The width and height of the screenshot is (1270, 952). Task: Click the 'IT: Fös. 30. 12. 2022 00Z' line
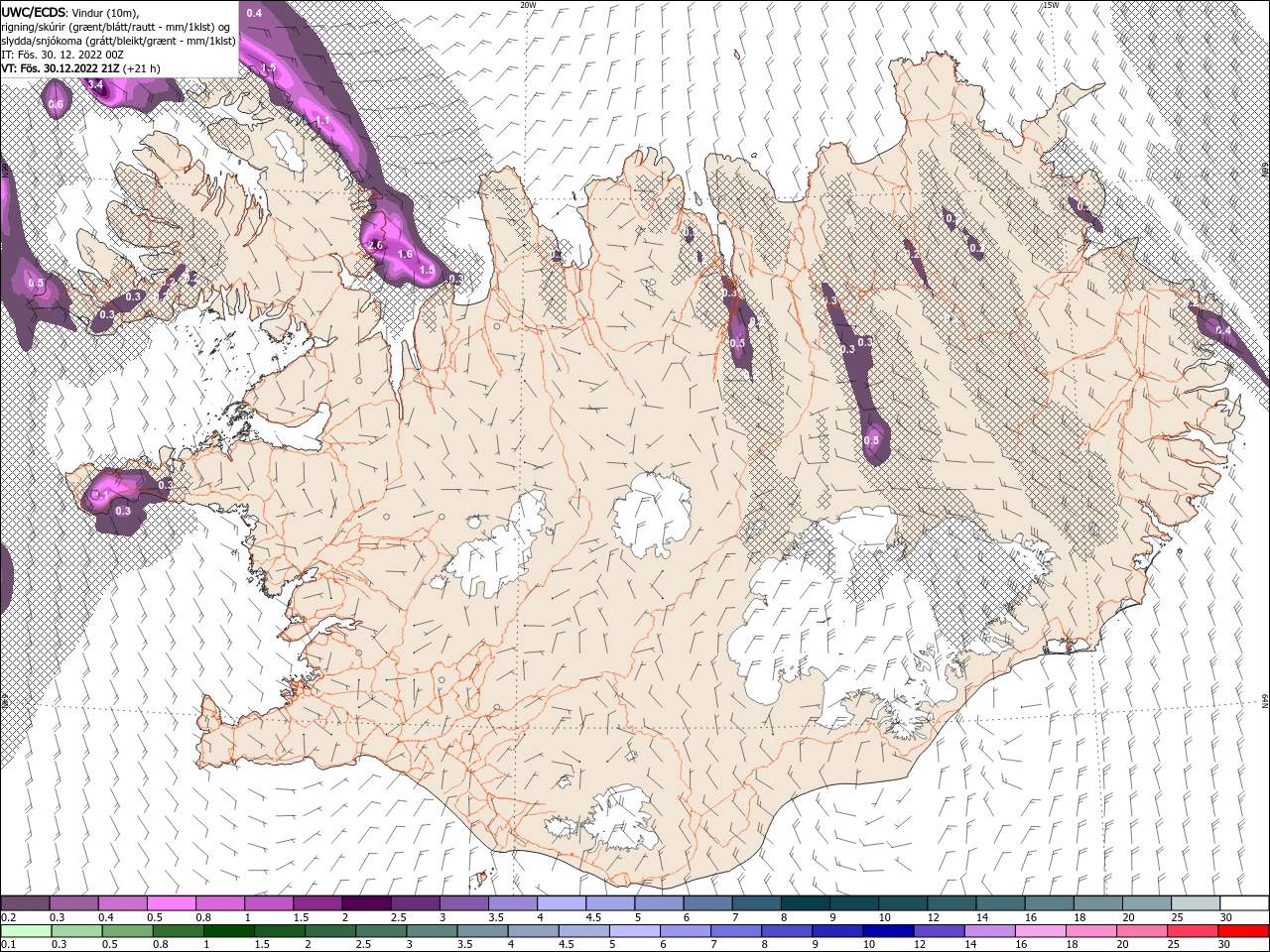click(63, 55)
